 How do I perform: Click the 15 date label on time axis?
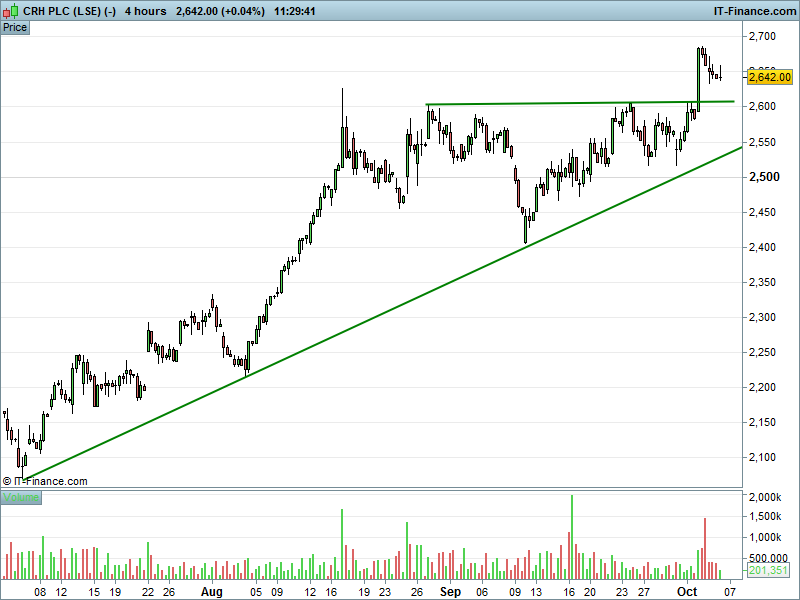94,592
